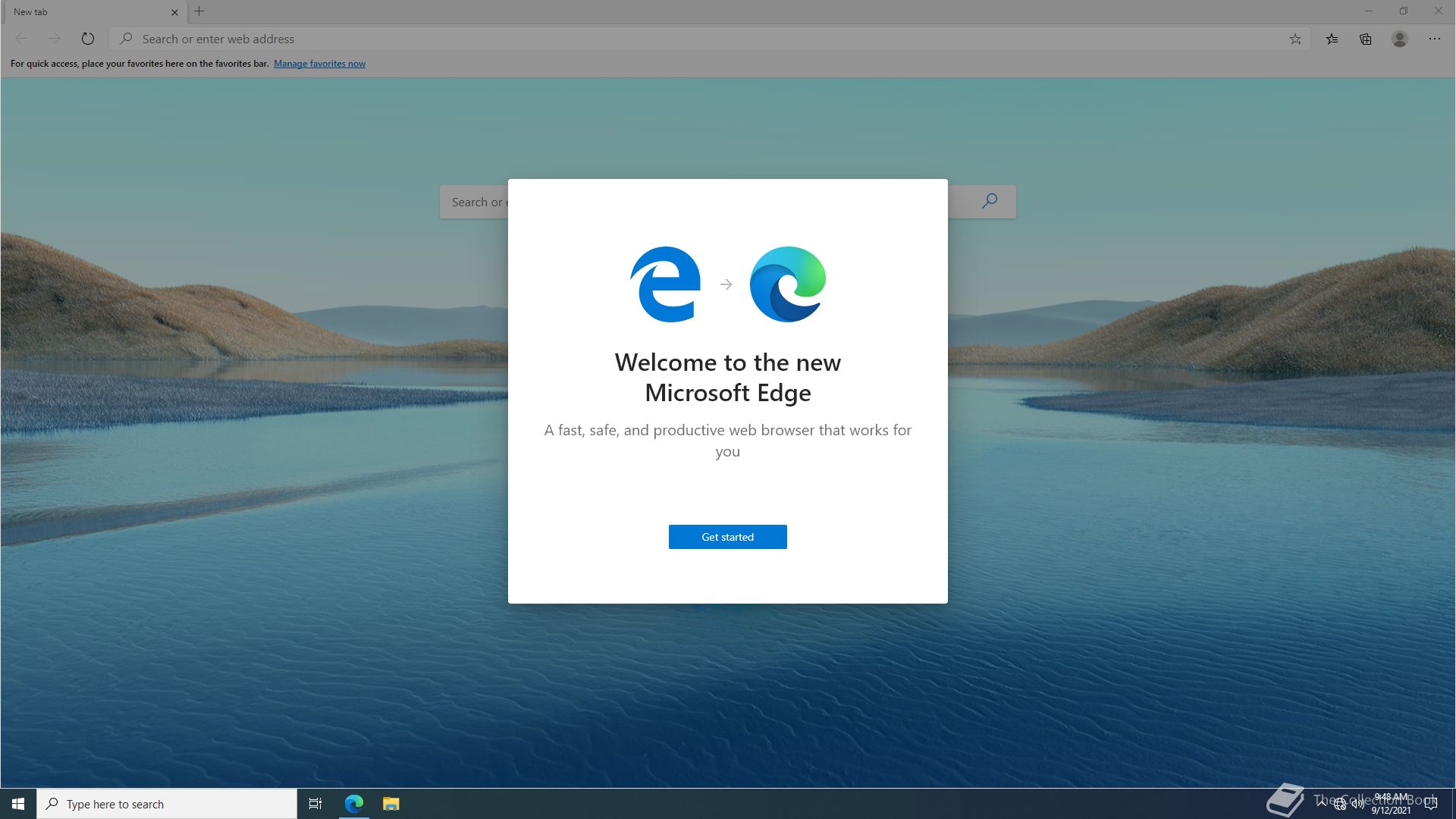Click the browser forward arrow
Viewport: 1456px width, 819px height.
[x=54, y=39]
